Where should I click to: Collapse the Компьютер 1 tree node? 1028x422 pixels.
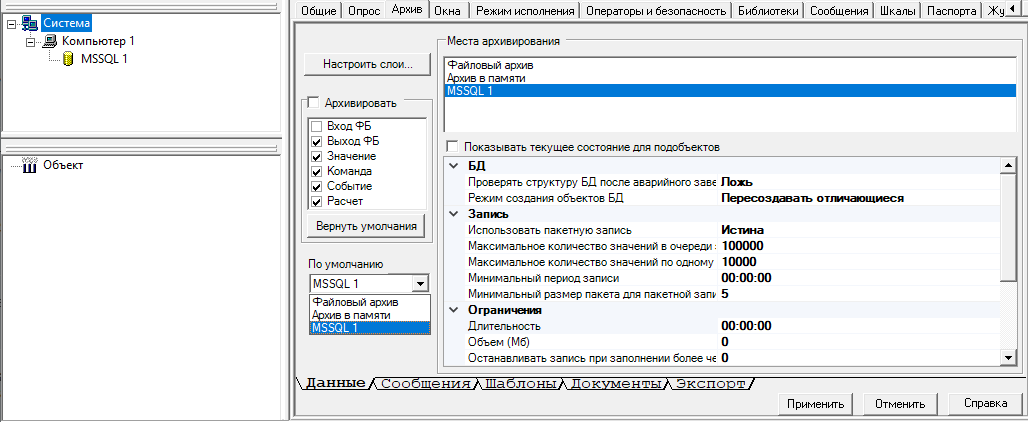click(x=30, y=42)
